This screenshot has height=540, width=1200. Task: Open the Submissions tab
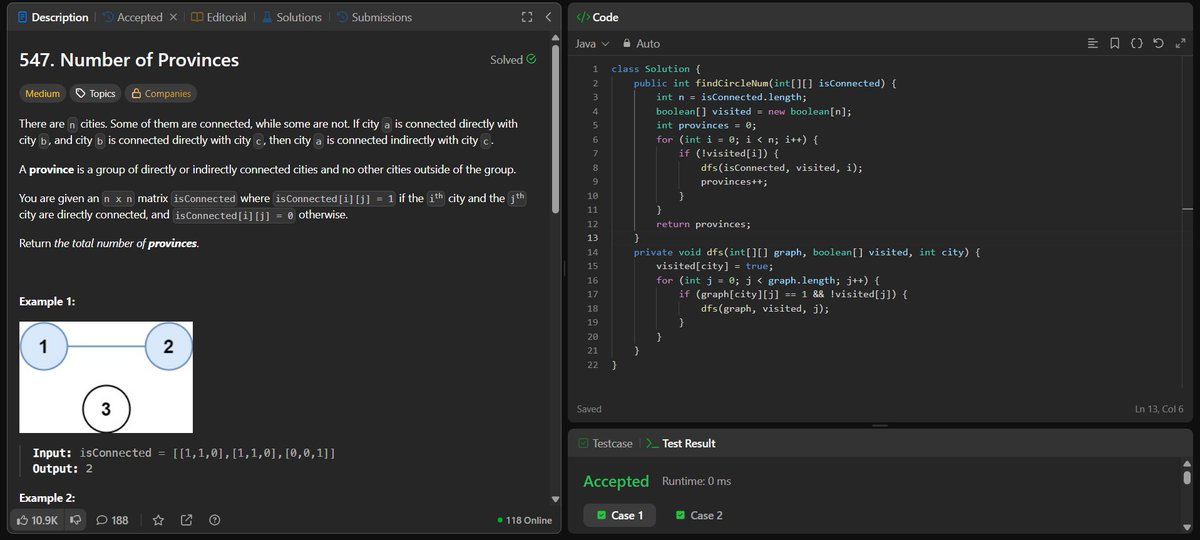tap(373, 17)
